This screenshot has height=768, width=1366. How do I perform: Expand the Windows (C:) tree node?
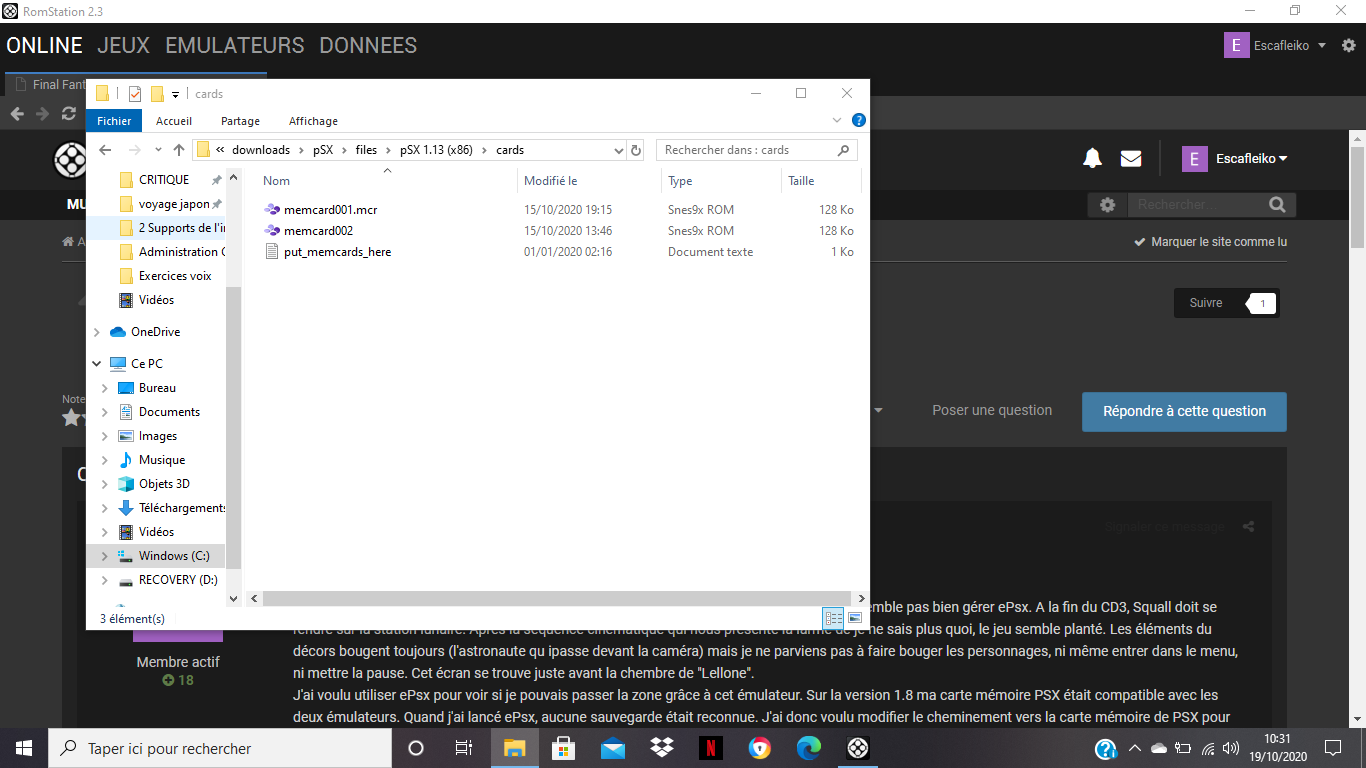pos(105,556)
